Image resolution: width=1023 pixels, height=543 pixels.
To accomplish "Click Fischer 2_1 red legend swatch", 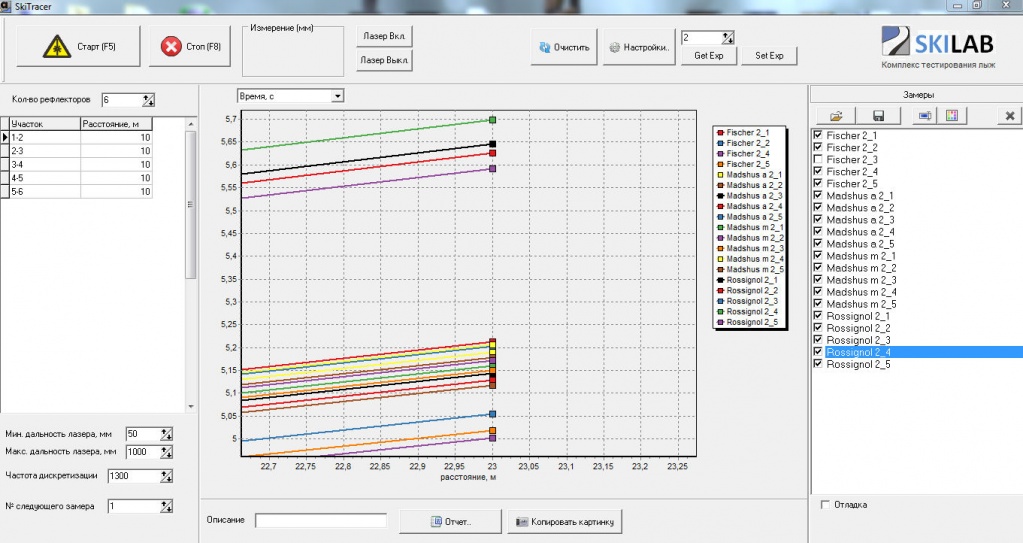I will pos(720,132).
